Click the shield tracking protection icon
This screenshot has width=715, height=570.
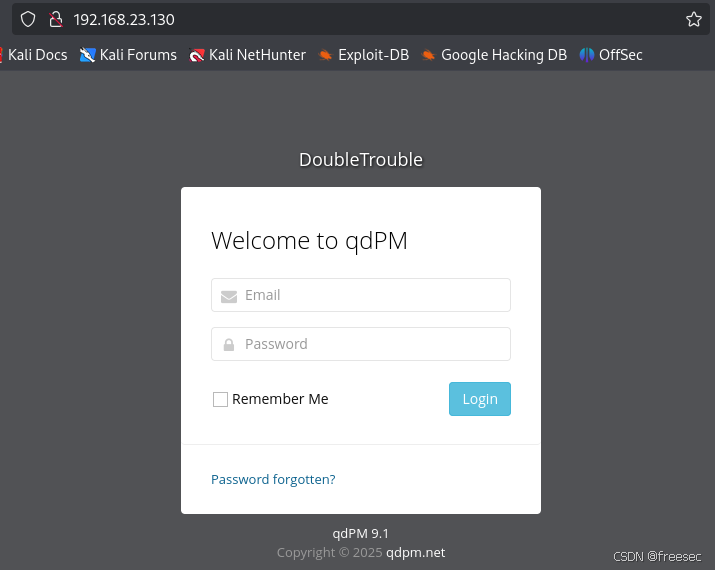pos(28,19)
